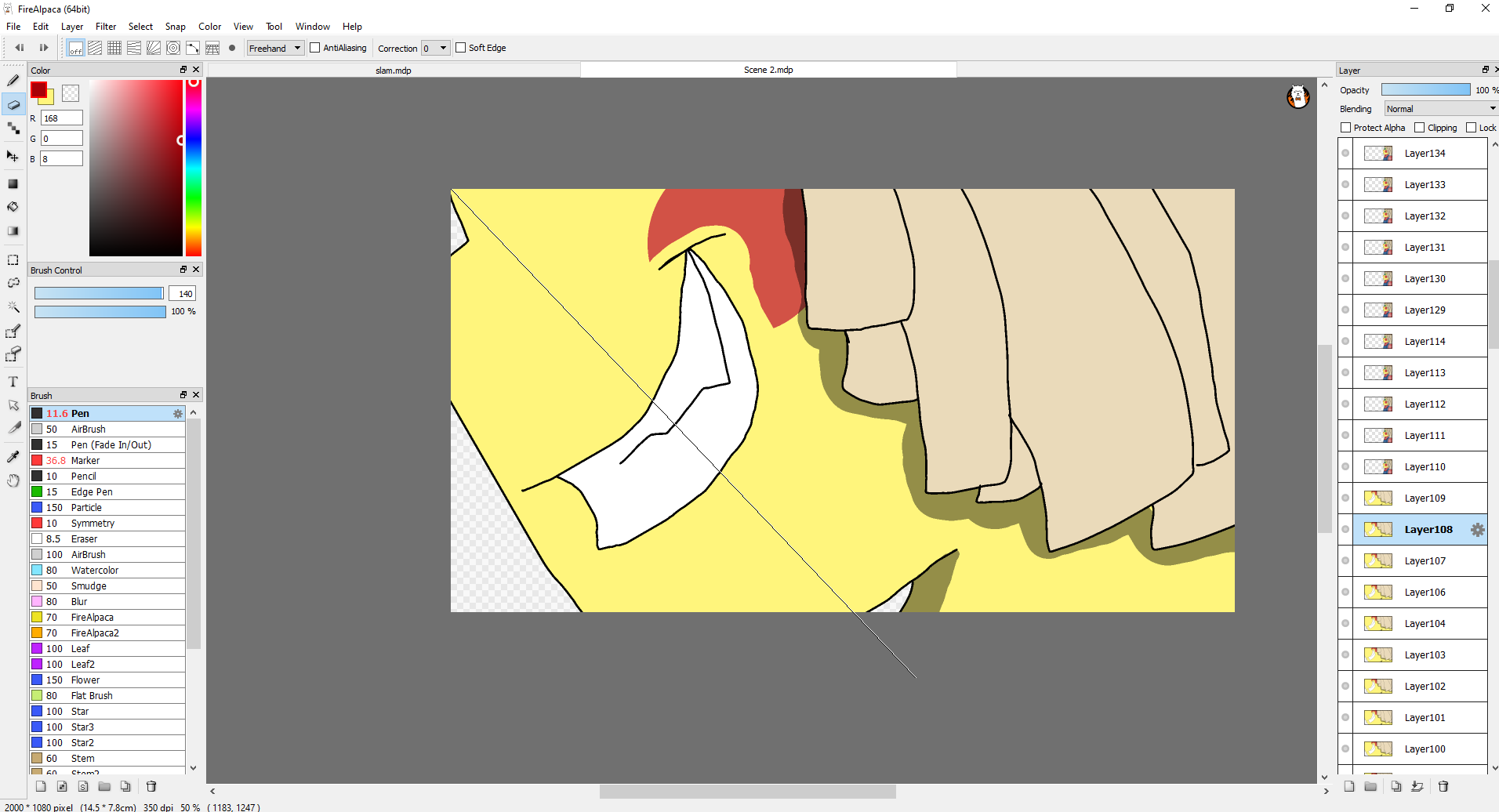Image resolution: width=1499 pixels, height=812 pixels.
Task: Toggle the AntiAliasing checkbox
Action: point(315,48)
